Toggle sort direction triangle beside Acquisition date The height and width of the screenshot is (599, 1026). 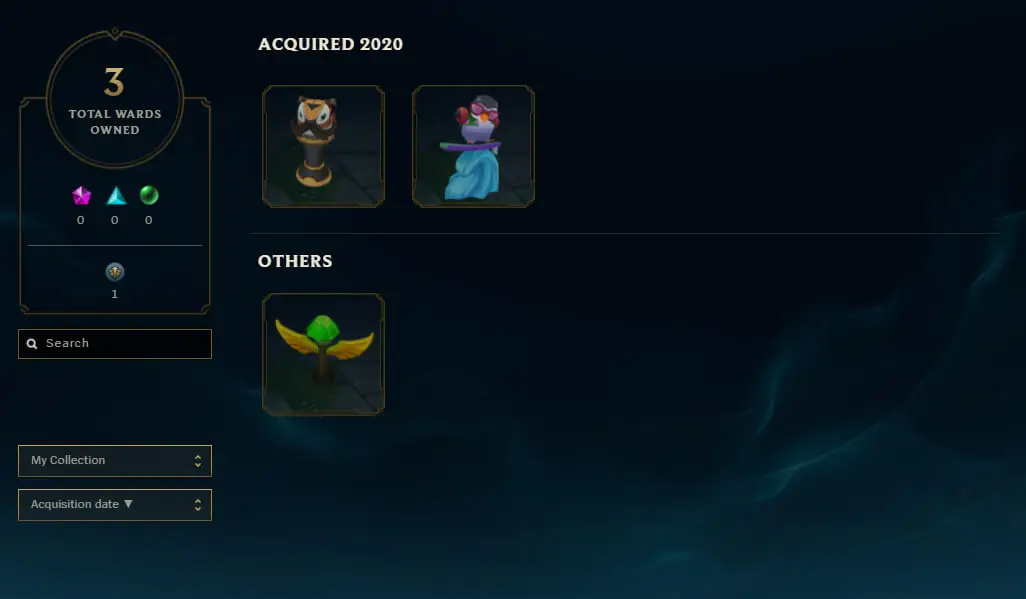click(128, 504)
